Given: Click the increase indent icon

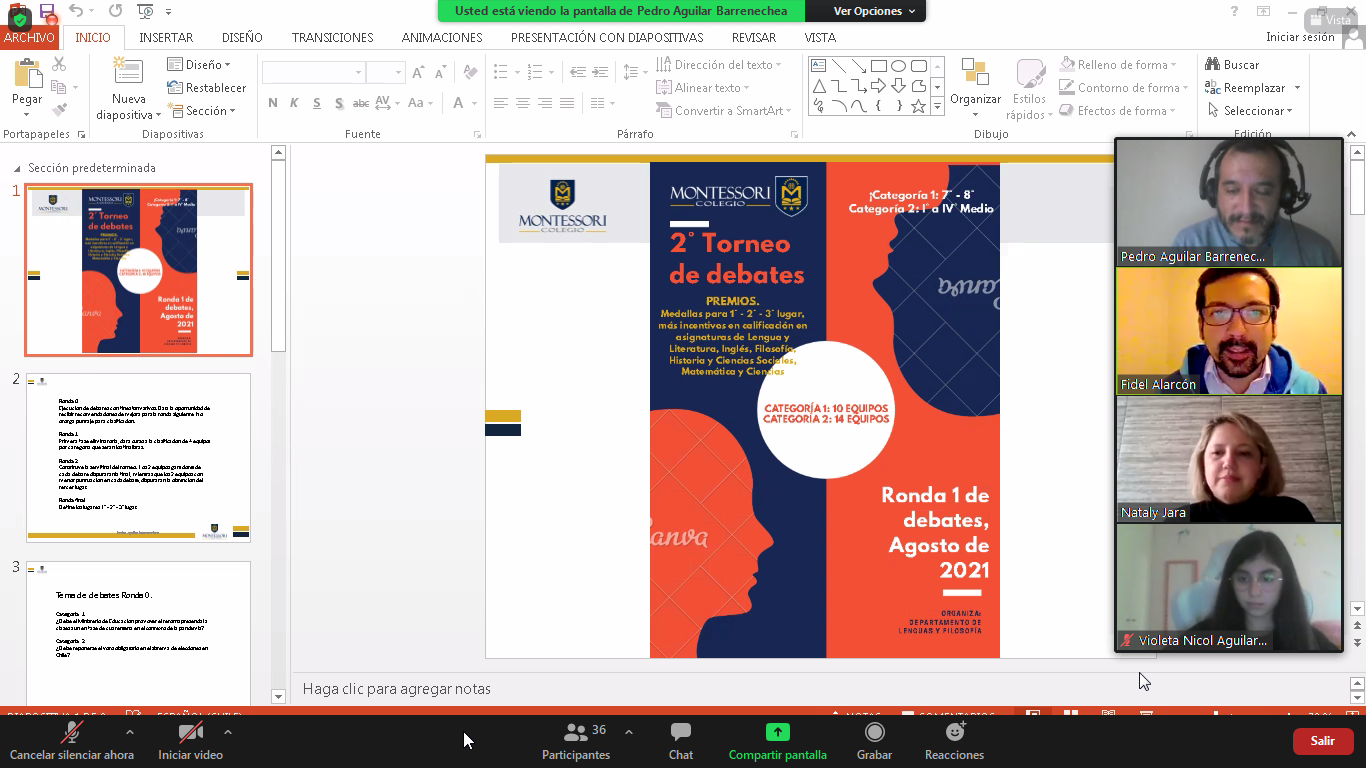Looking at the screenshot, I should [x=599, y=72].
